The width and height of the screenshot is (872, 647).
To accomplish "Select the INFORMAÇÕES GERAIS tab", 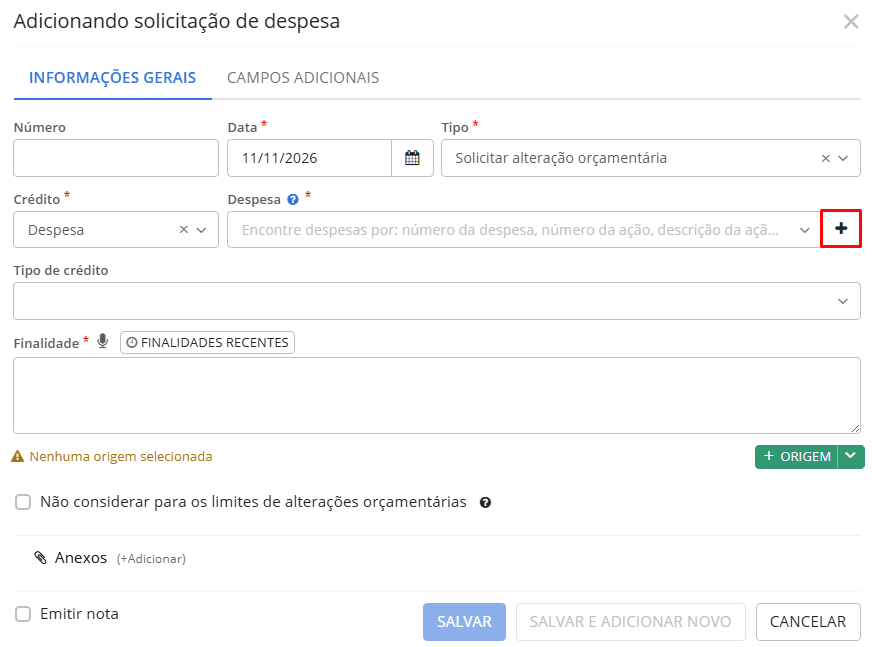I will coord(112,77).
